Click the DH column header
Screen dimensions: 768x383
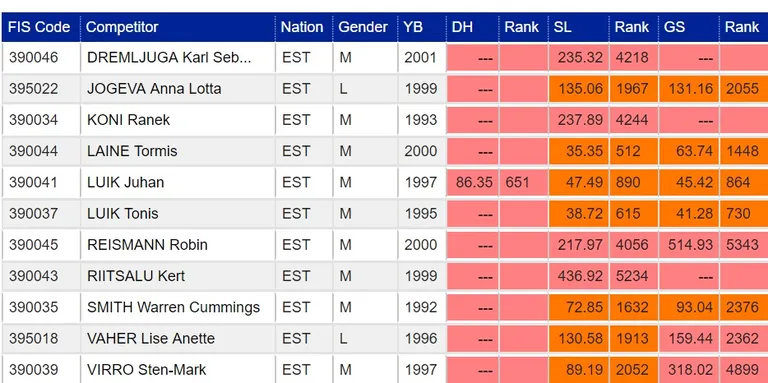point(462,27)
